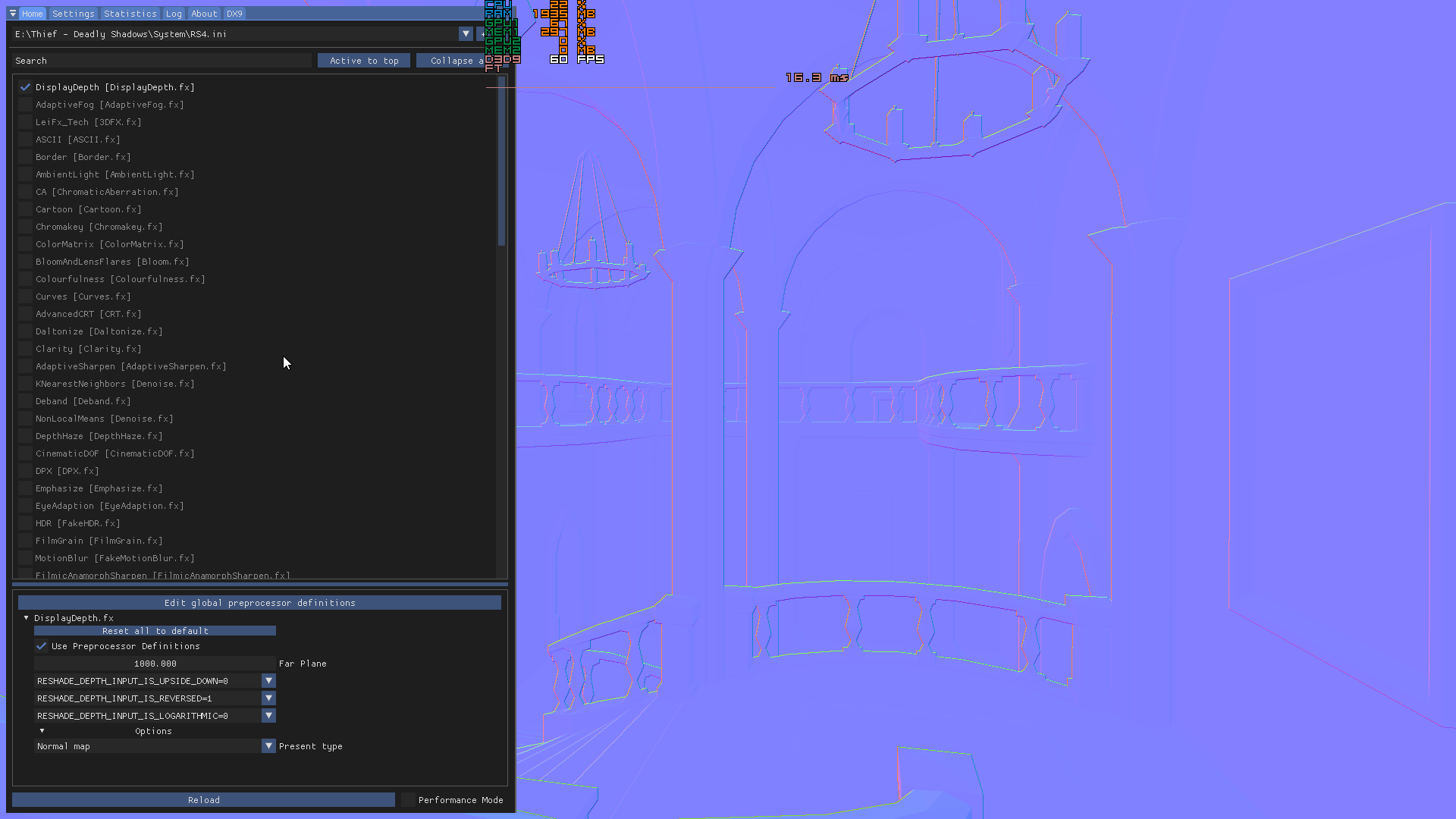
Task: Open the DX9 tab
Action: coord(234,14)
